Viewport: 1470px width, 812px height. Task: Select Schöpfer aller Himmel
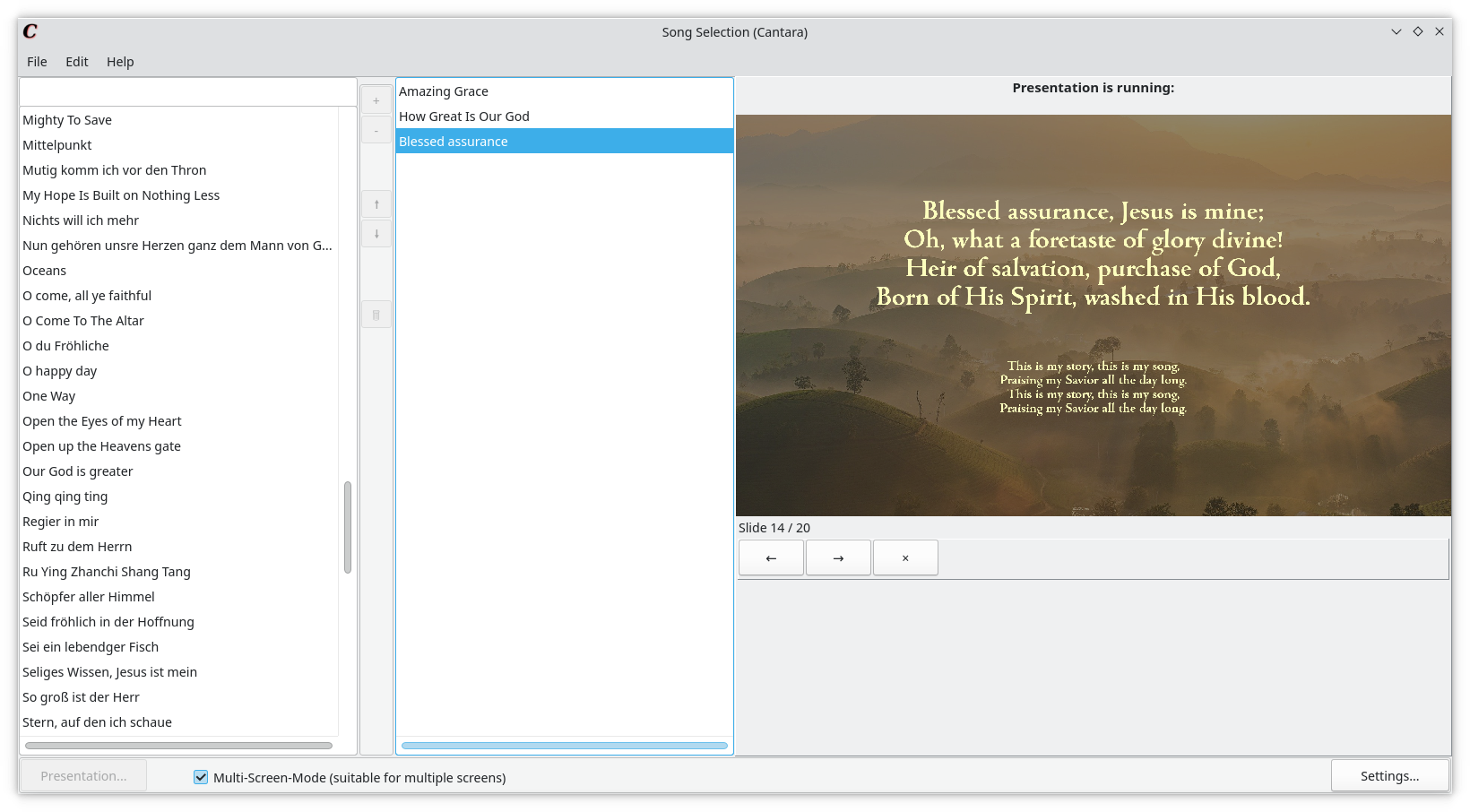click(178, 597)
